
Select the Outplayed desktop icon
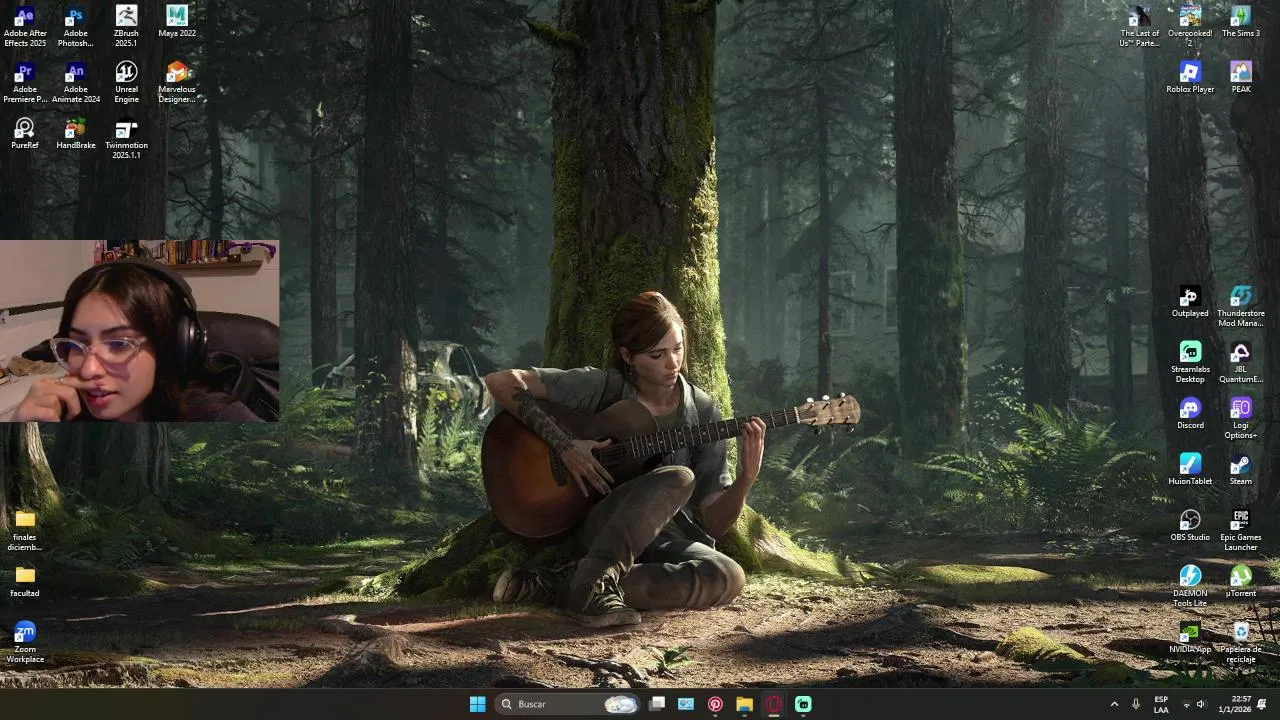pos(1190,302)
